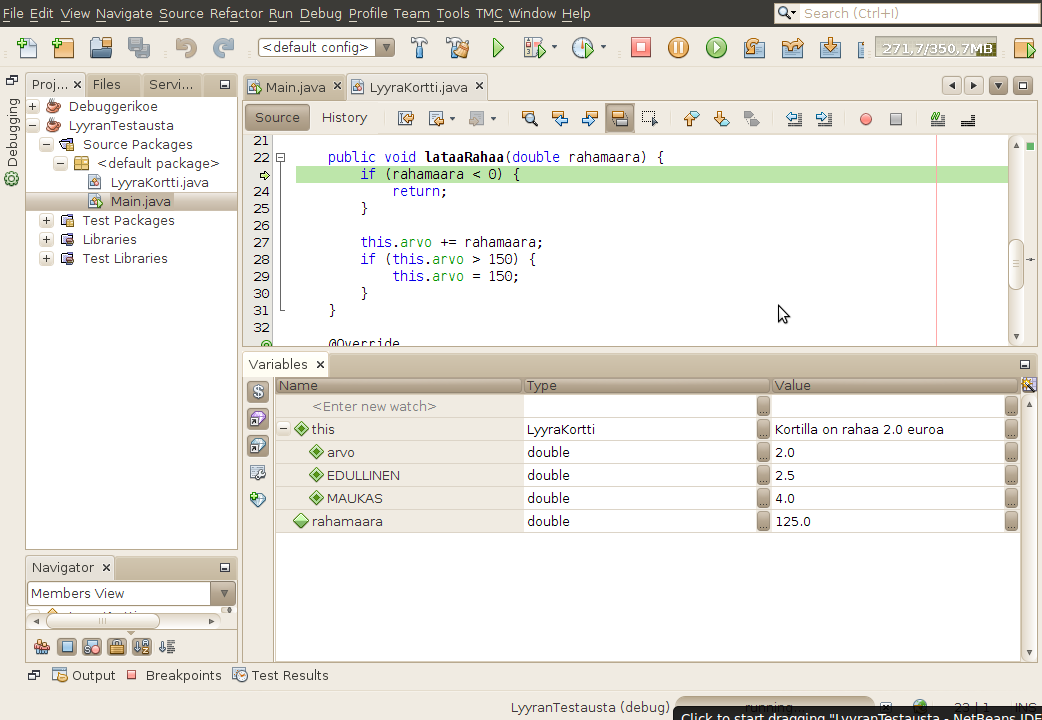
Task: Toggle Show Static Members filter in Navigator
Action: coord(91,647)
